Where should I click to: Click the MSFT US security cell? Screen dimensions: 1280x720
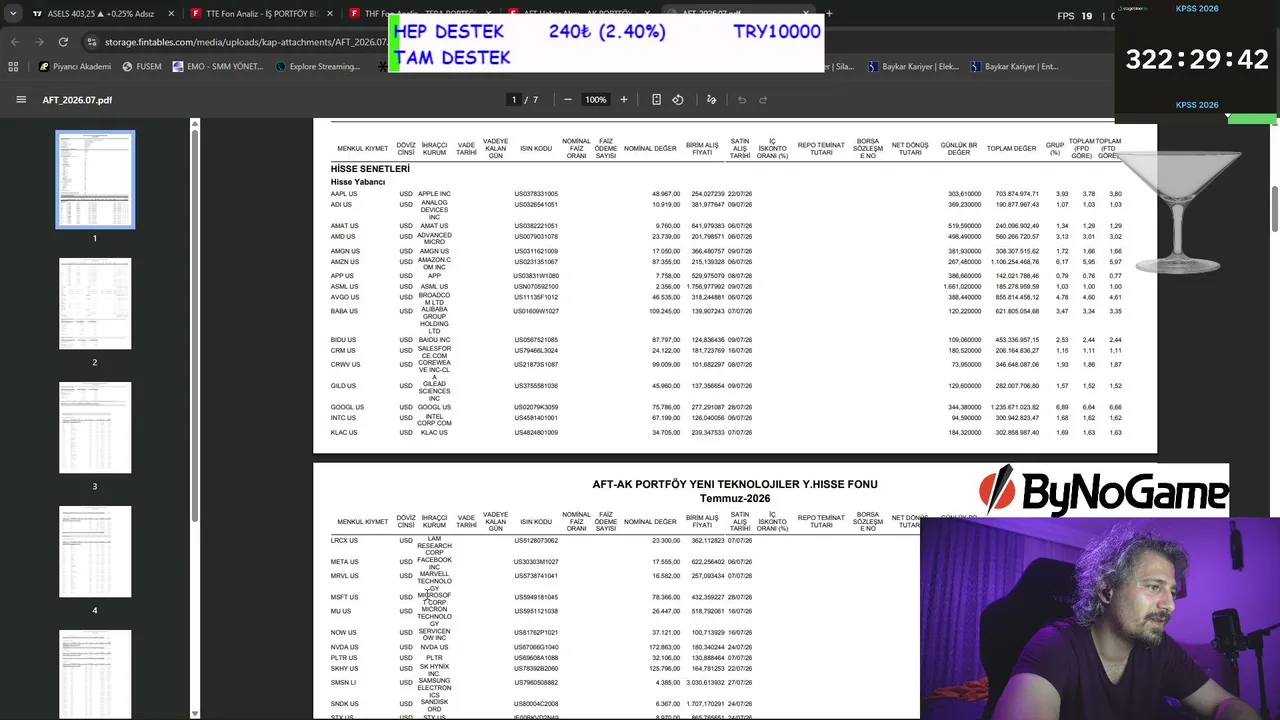pyautogui.click(x=344, y=597)
